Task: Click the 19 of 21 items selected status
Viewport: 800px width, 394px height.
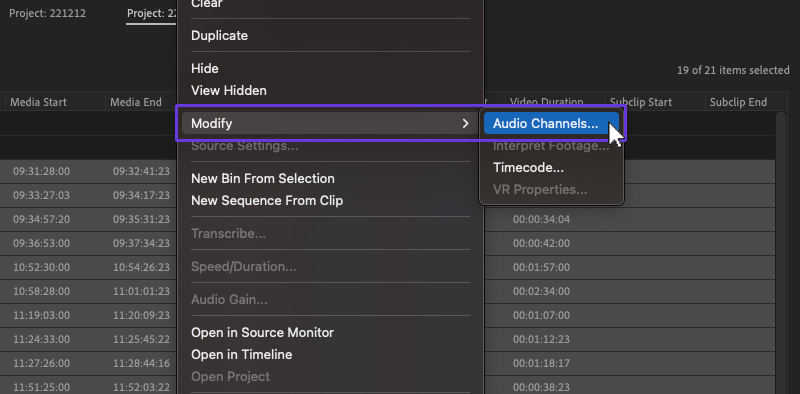Action: (733, 70)
